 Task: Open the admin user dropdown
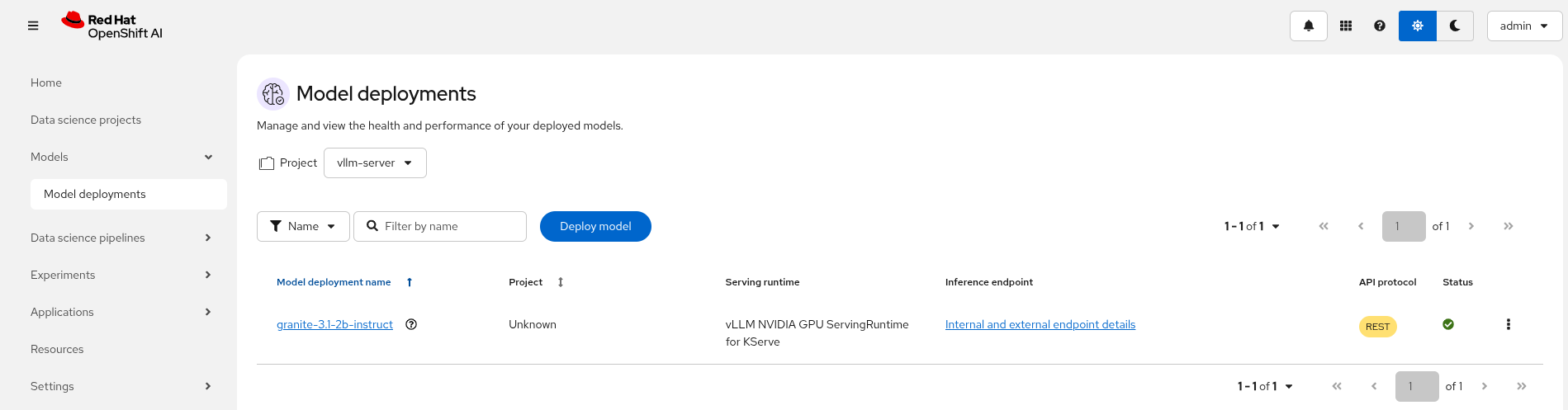click(1524, 26)
